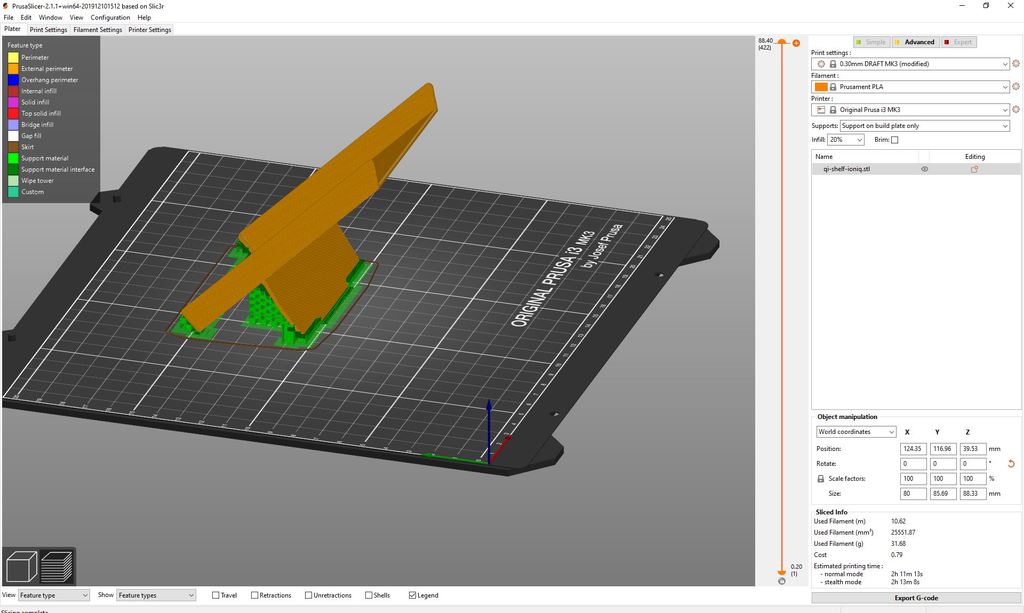The width and height of the screenshot is (1024, 613).
Task: Click the editing icon for qi-shelf-ioniq.stl
Action: click(x=974, y=169)
